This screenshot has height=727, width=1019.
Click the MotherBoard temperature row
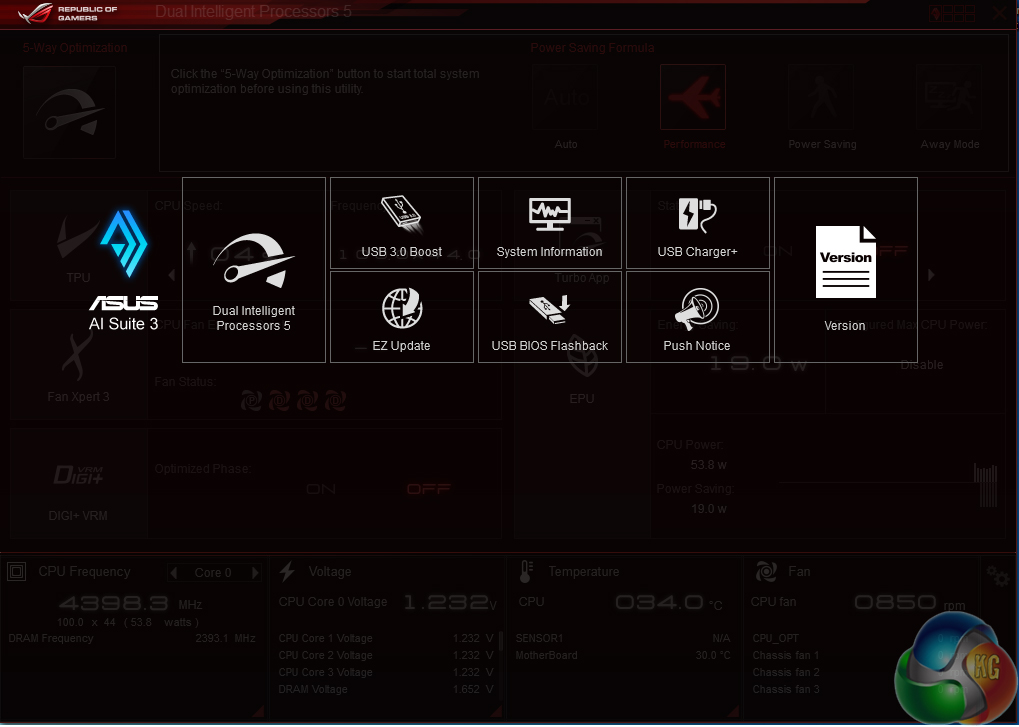tap(623, 656)
